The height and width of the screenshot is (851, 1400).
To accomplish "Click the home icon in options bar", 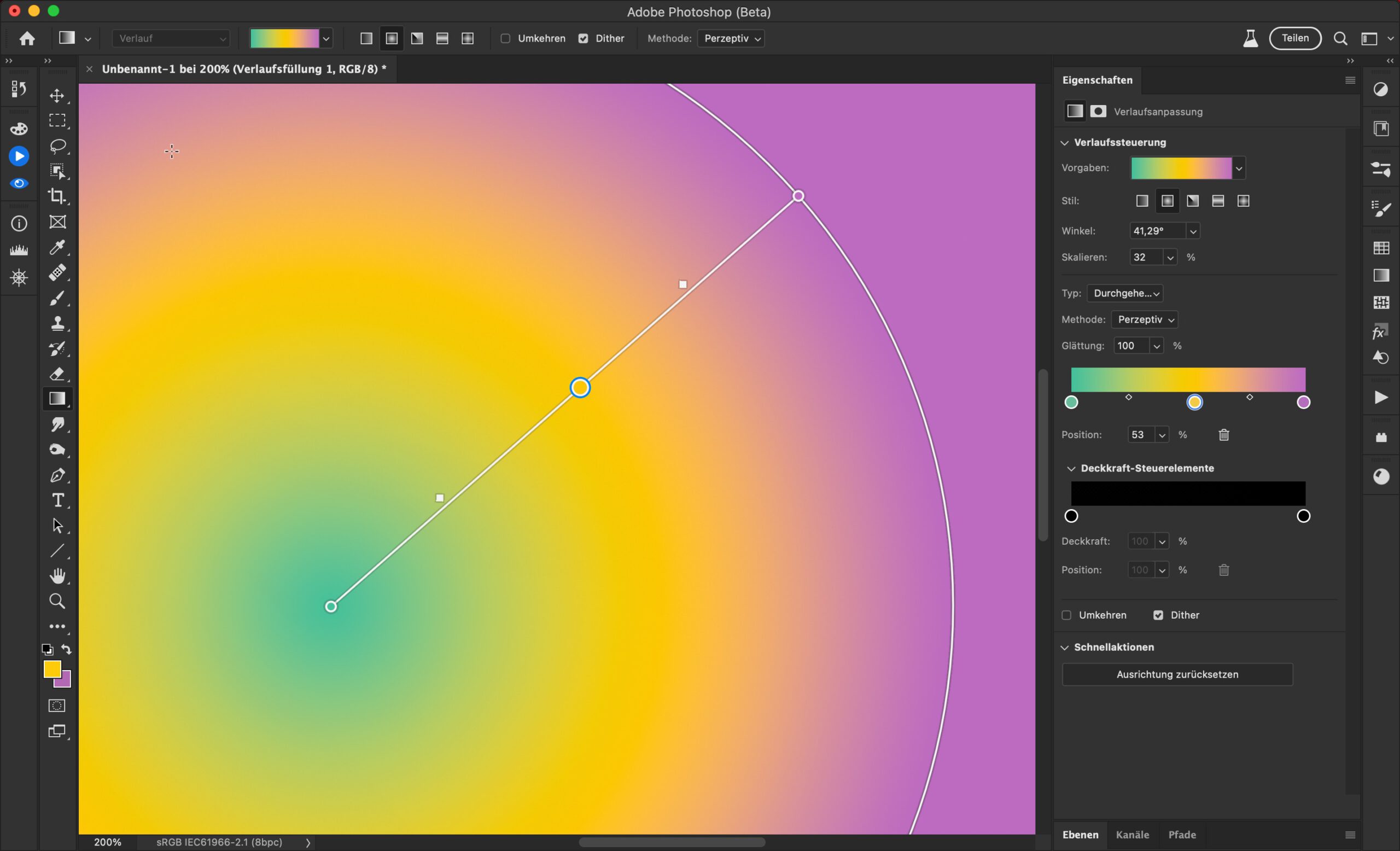I will tap(27, 39).
